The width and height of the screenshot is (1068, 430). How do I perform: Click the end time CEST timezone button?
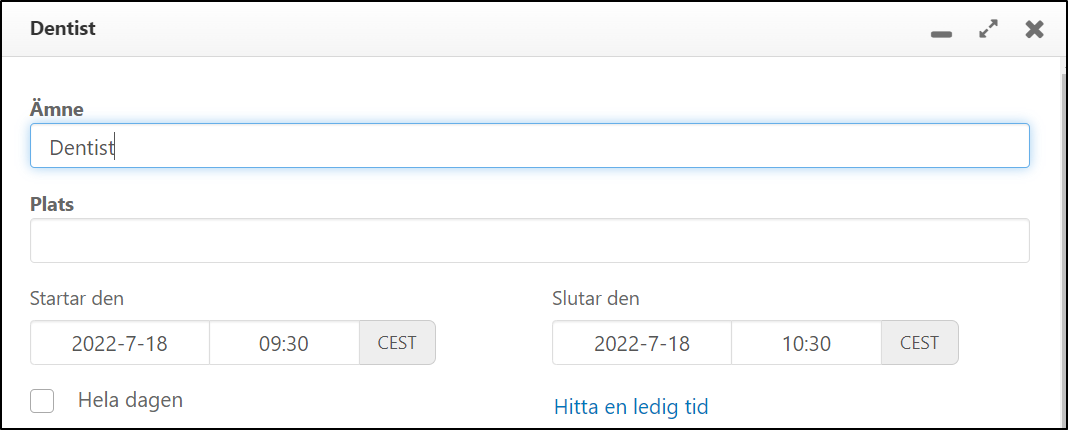click(919, 343)
